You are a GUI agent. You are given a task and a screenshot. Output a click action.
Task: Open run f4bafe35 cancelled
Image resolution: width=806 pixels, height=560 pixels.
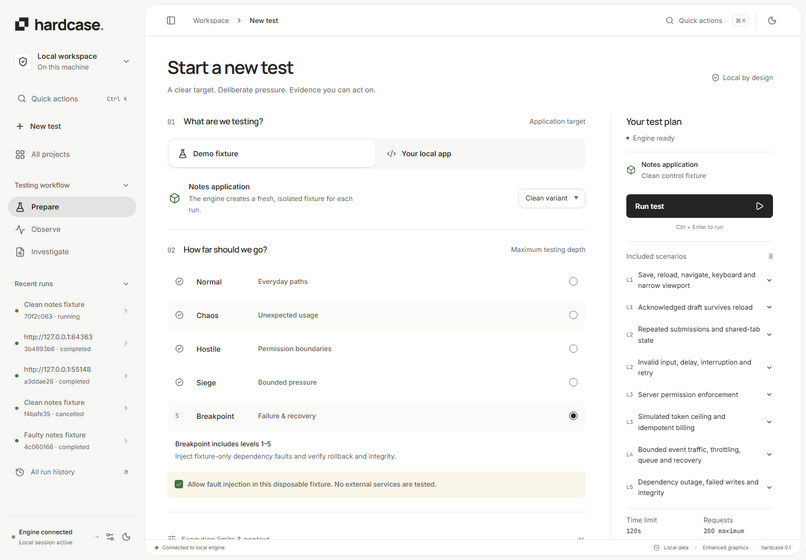click(72, 408)
